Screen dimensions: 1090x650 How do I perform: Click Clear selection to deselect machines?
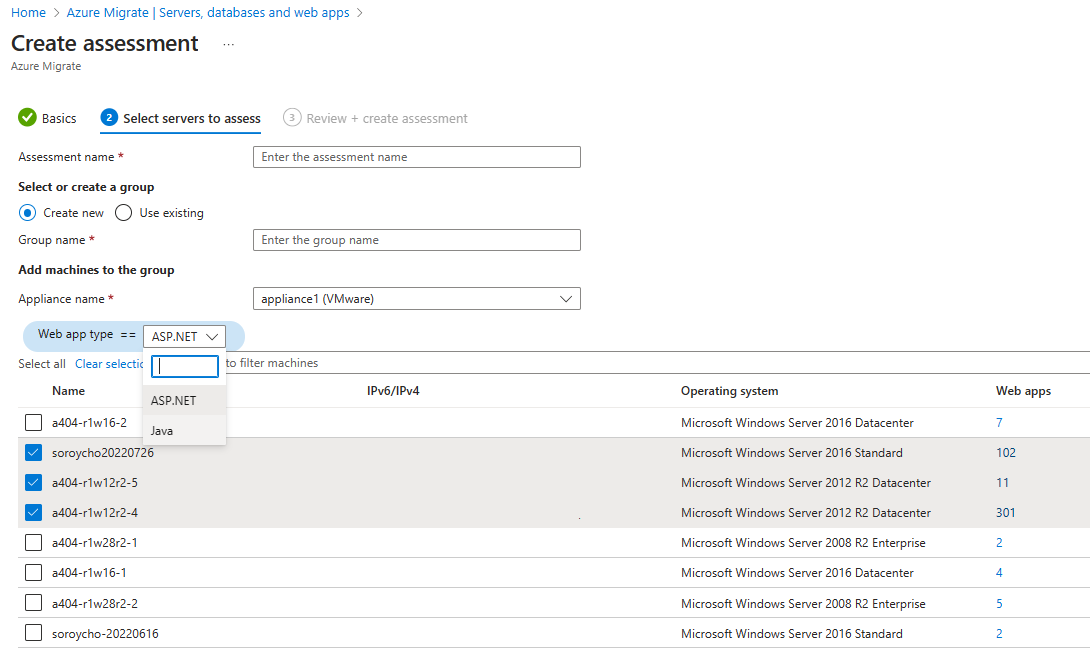[x=109, y=363]
